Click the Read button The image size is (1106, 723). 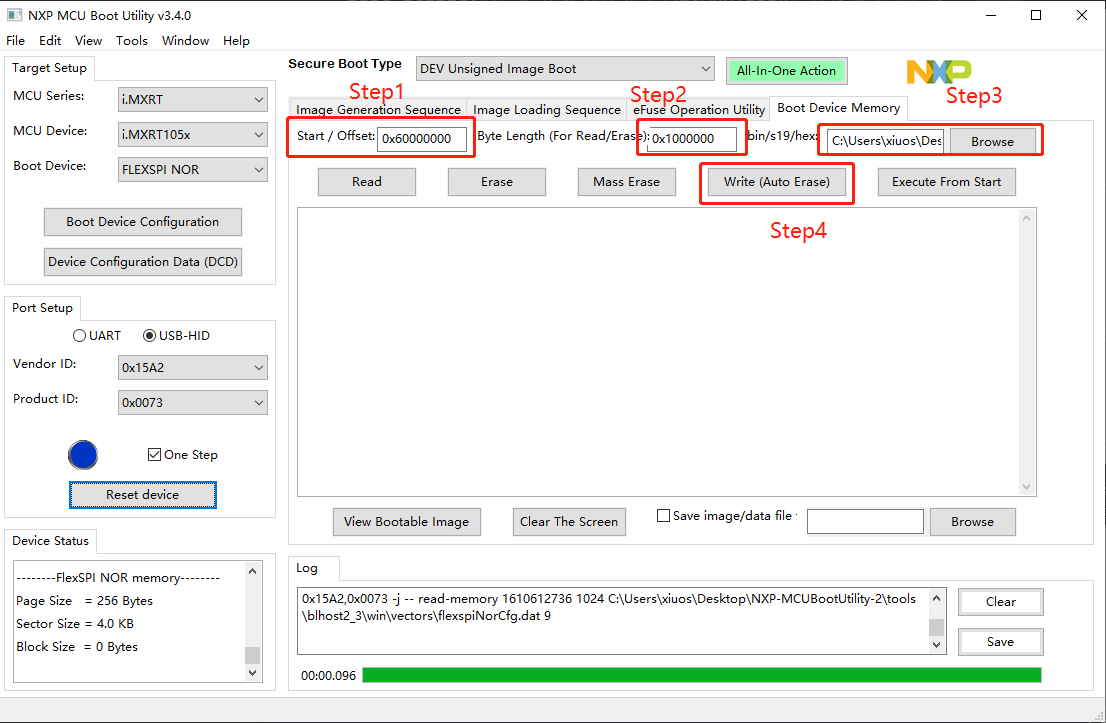(x=367, y=182)
